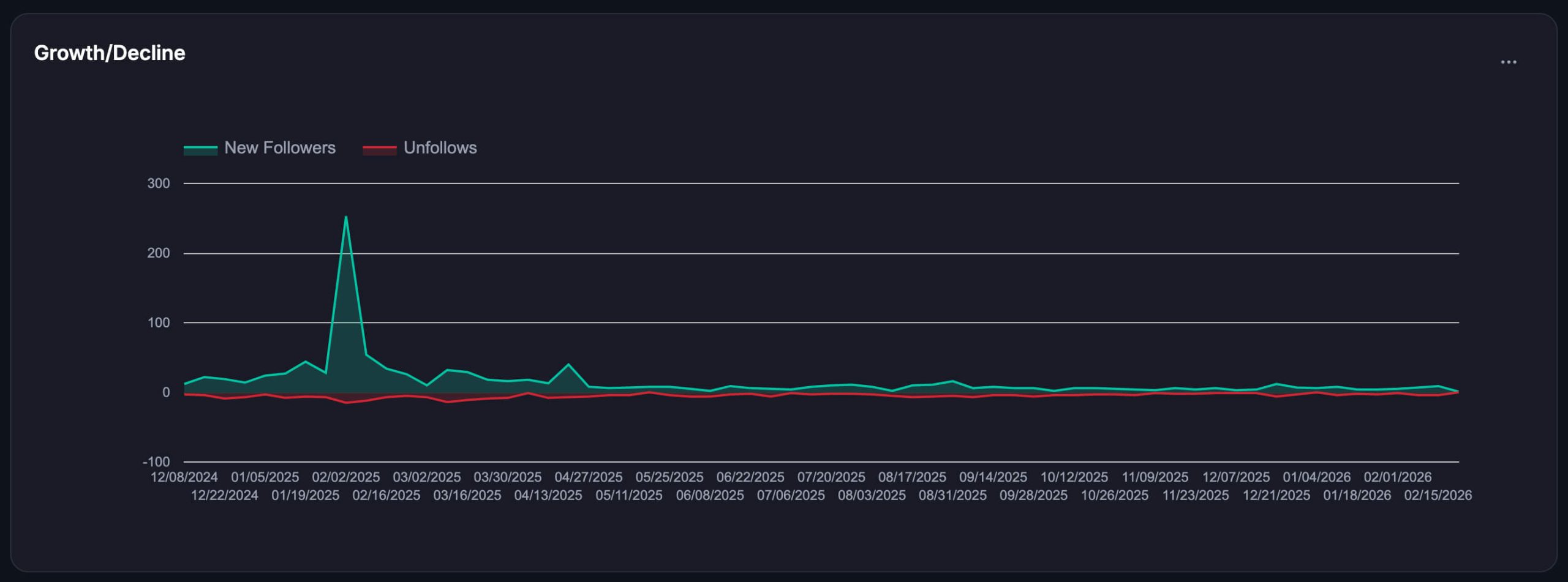Click the Growth/Decline chart title
Screen dimensions: 1568x582
110,53
